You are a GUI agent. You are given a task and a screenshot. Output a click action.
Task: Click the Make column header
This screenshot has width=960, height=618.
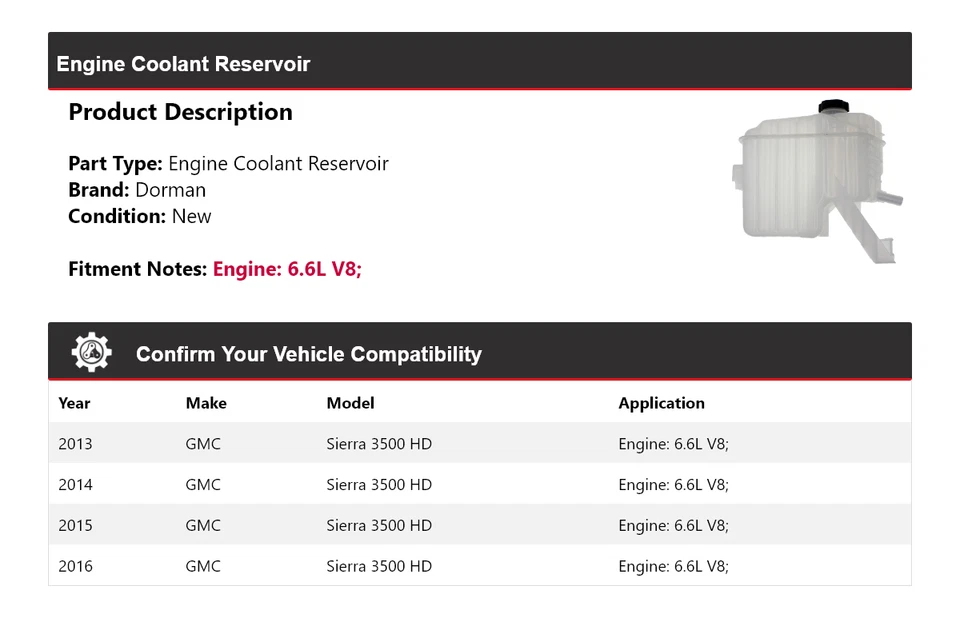click(x=205, y=403)
